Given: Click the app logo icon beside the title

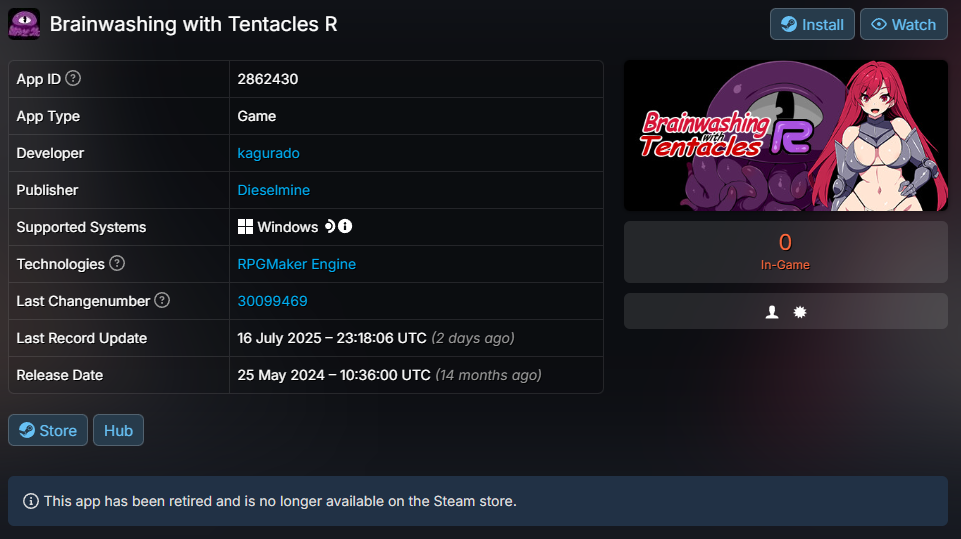Looking at the screenshot, I should coord(24,24).
